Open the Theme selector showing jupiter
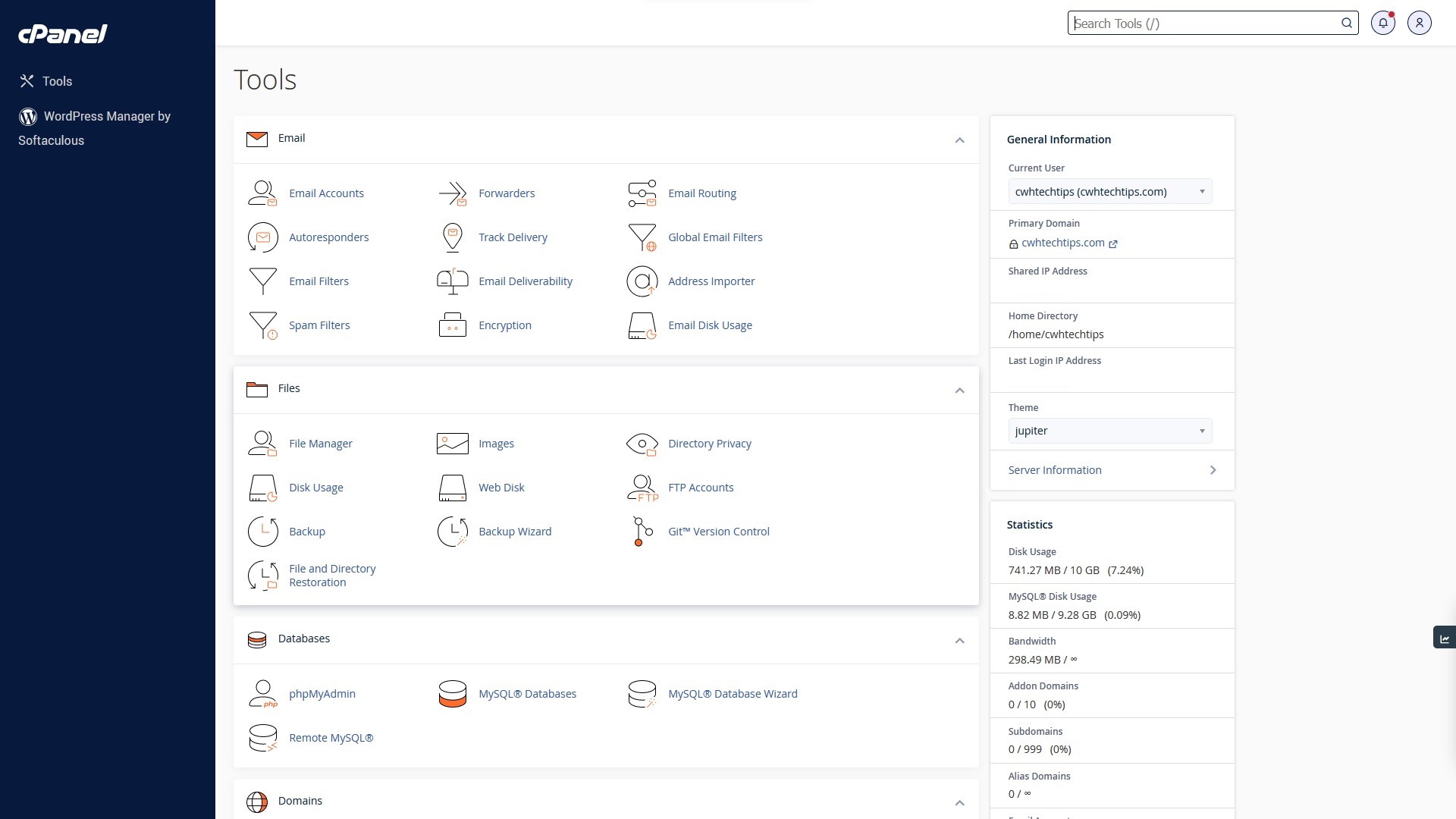This screenshot has width=1456, height=819. (1109, 431)
